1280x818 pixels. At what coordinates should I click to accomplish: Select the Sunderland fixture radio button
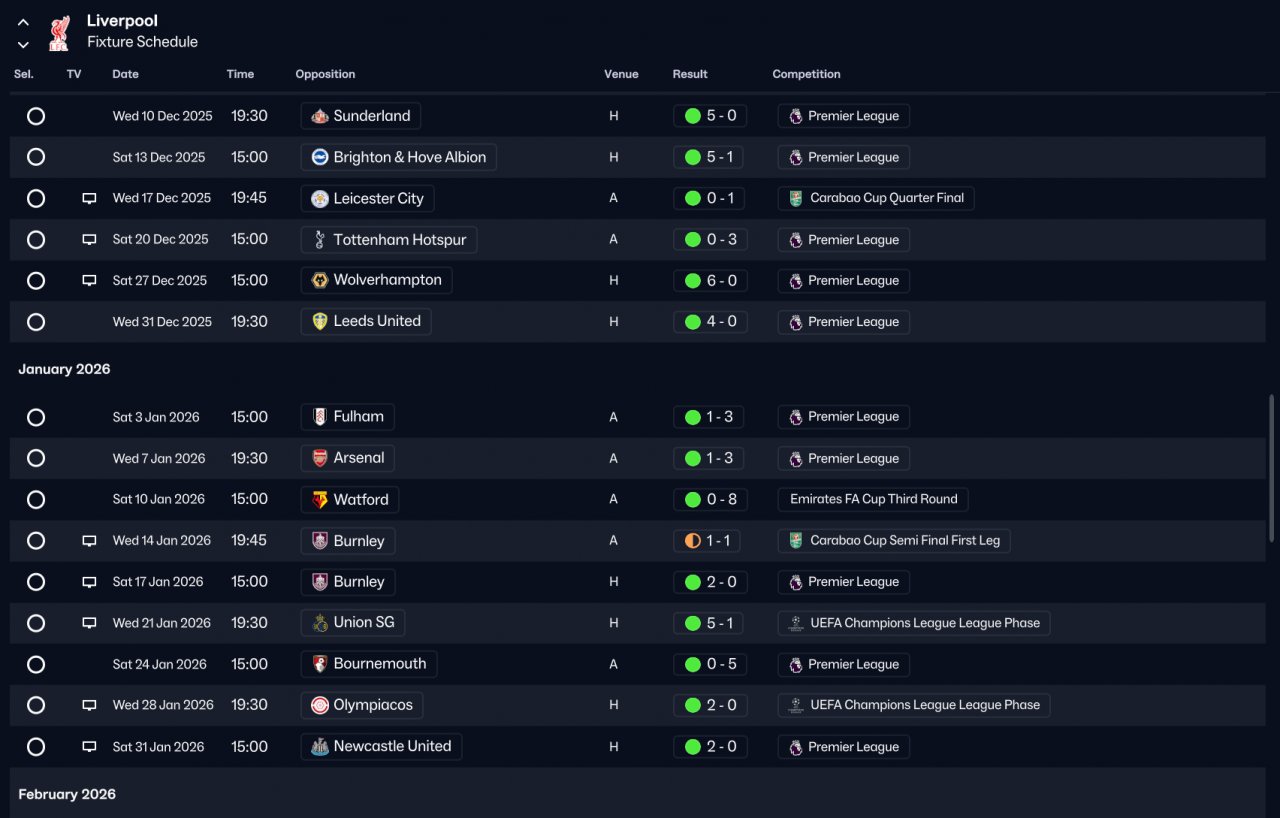tap(36, 116)
